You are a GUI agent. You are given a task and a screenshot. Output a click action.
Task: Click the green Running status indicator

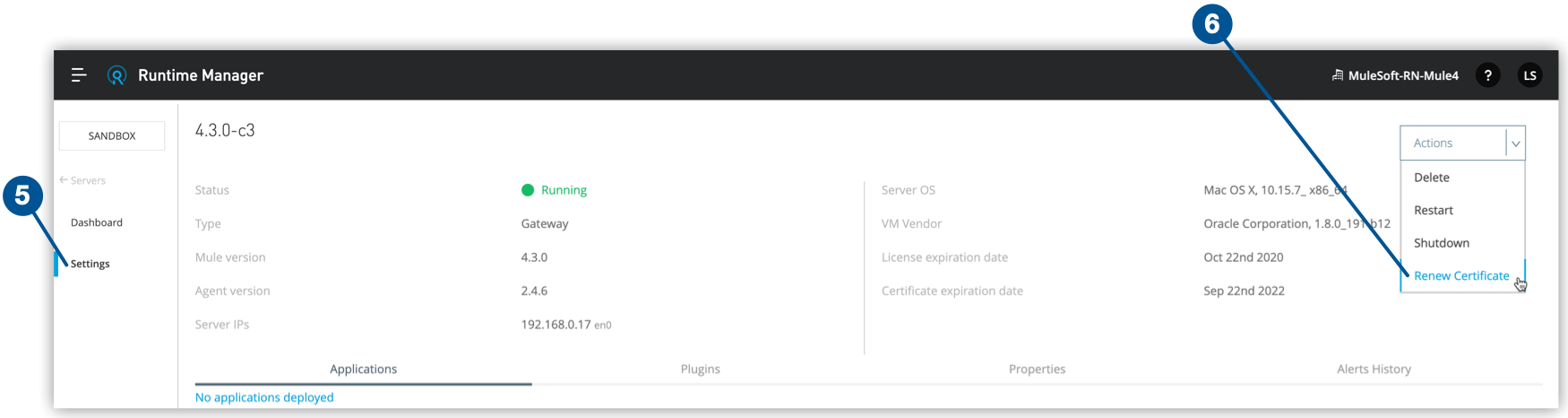528,190
